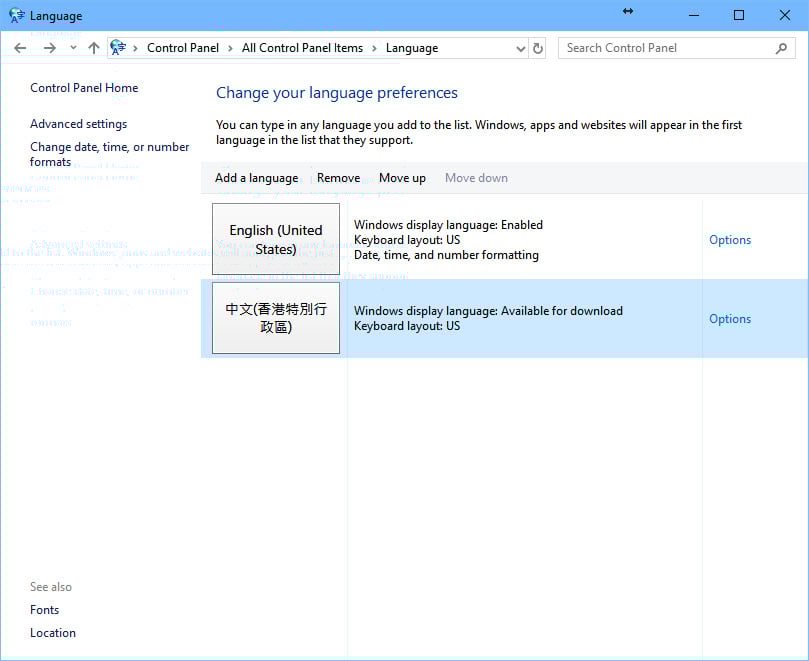The image size is (809, 661).
Task: Click the 'Change your language preferences' heading
Action: (x=336, y=93)
